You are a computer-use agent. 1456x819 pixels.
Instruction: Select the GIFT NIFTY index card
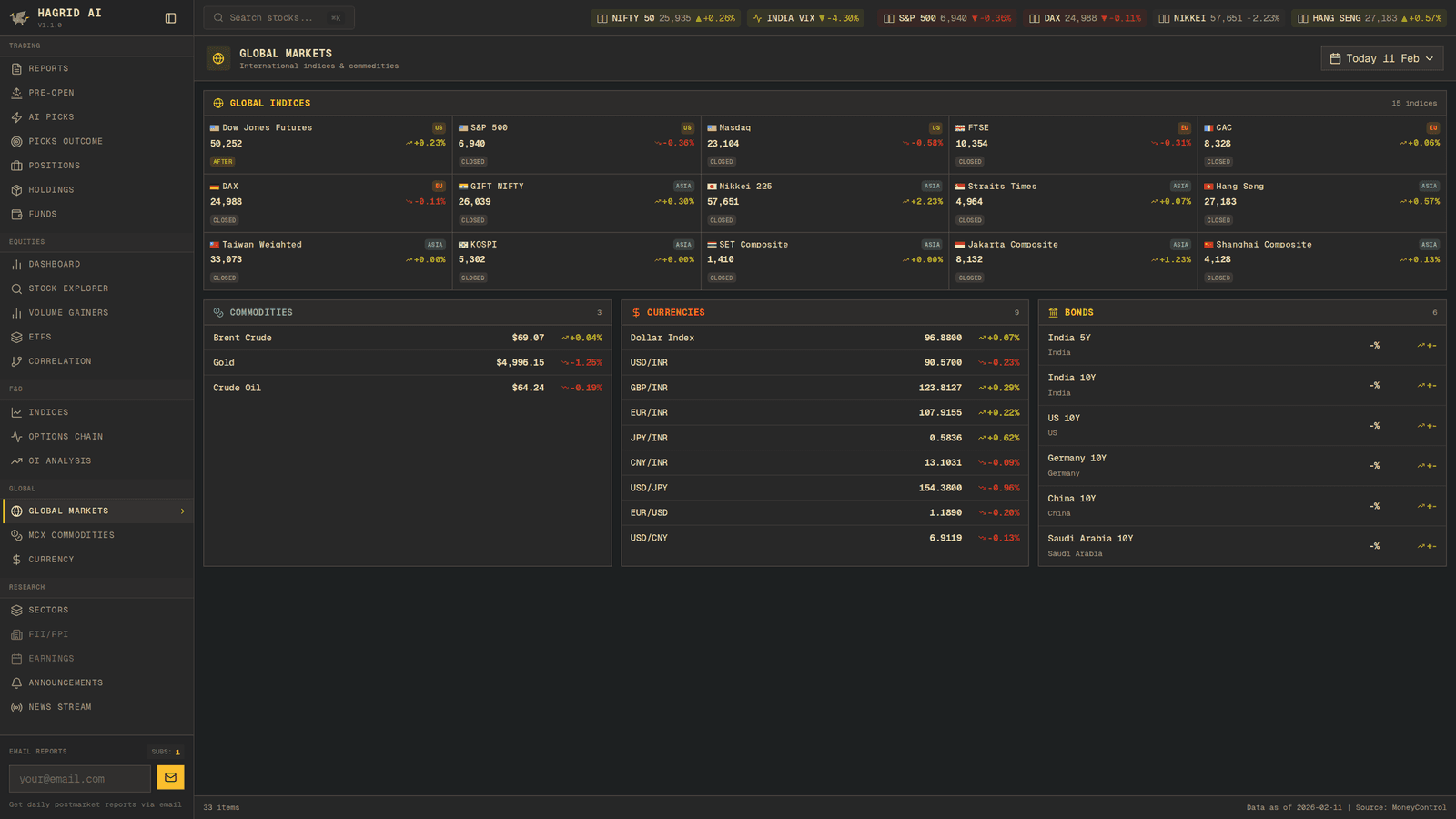click(576, 203)
